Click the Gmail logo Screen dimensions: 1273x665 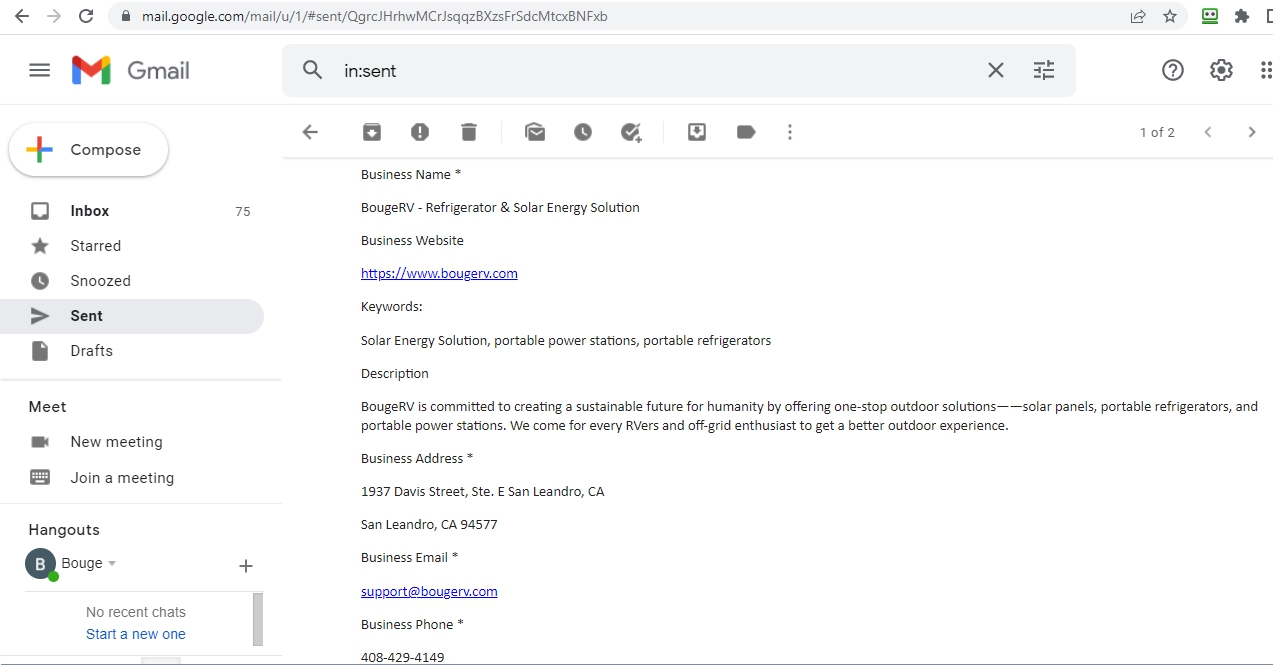131,70
